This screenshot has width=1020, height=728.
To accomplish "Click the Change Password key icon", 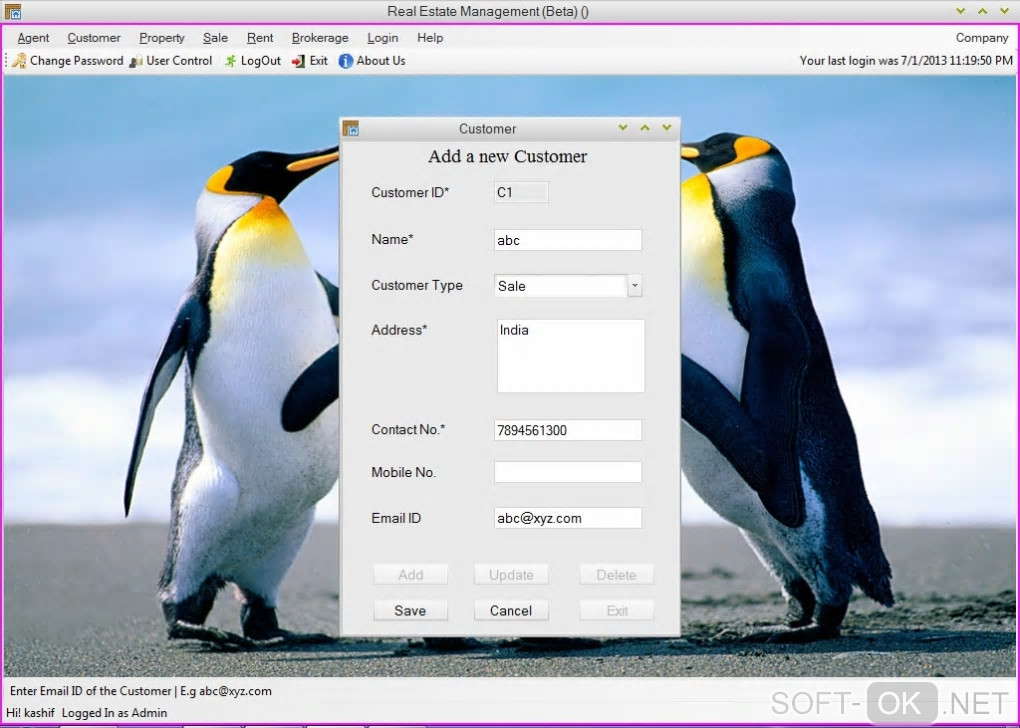I will tap(20, 61).
